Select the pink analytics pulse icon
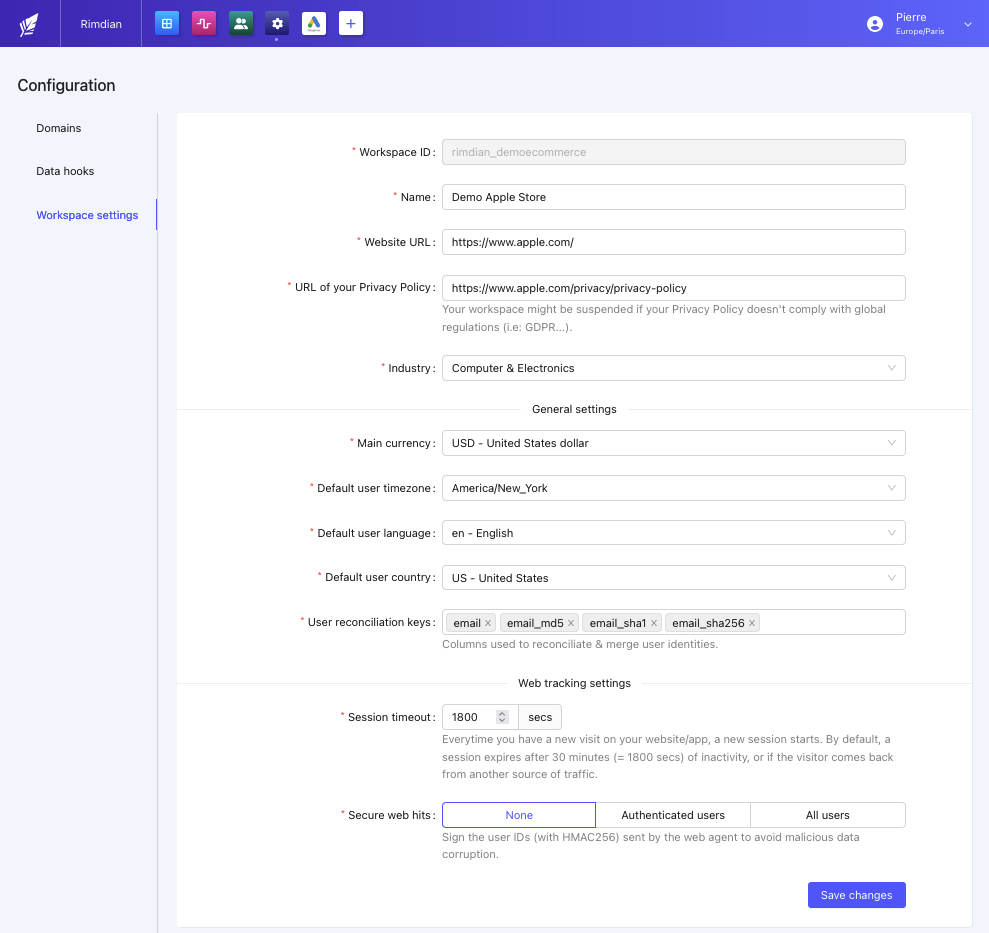989x933 pixels. click(x=203, y=23)
